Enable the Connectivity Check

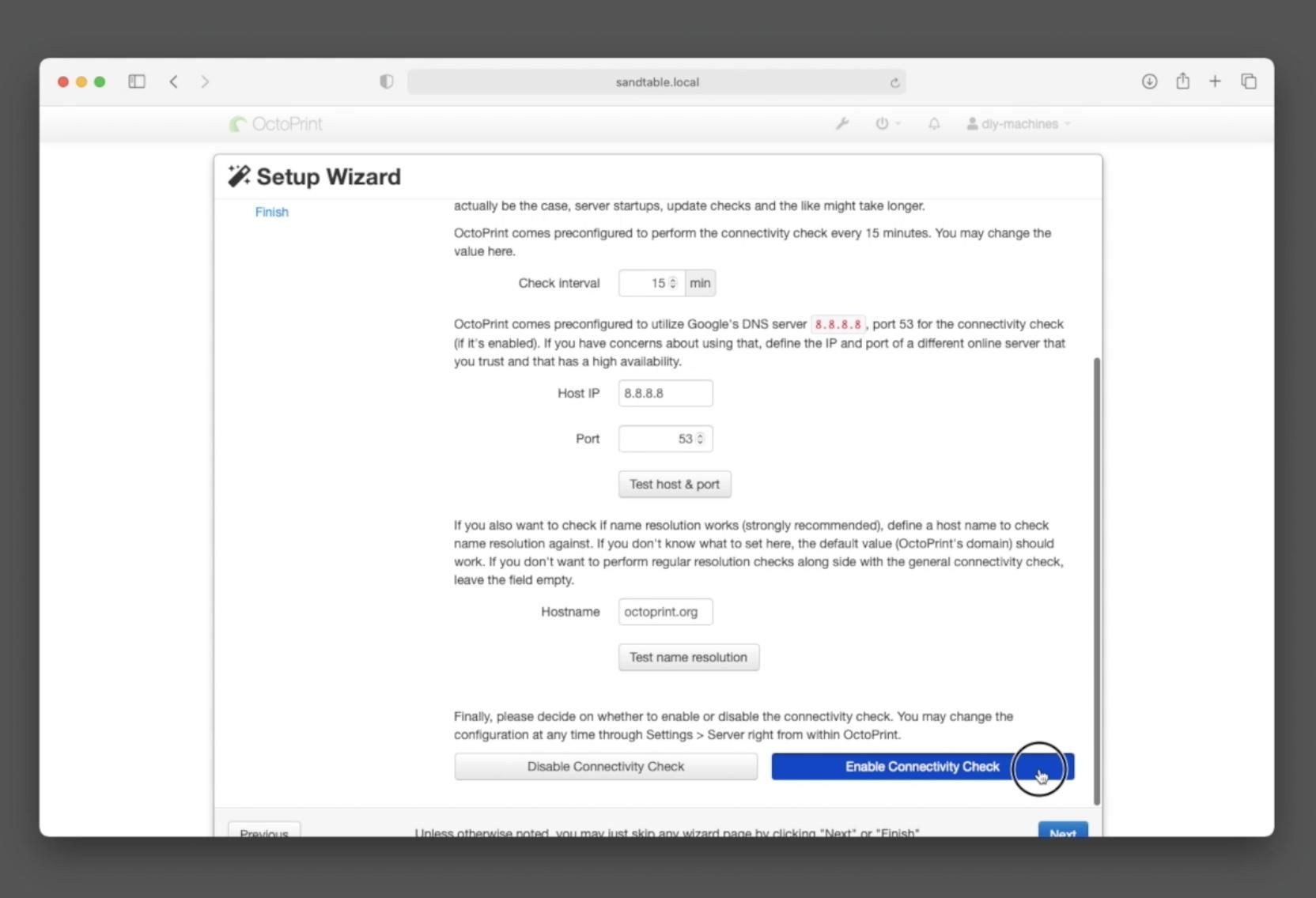921,766
